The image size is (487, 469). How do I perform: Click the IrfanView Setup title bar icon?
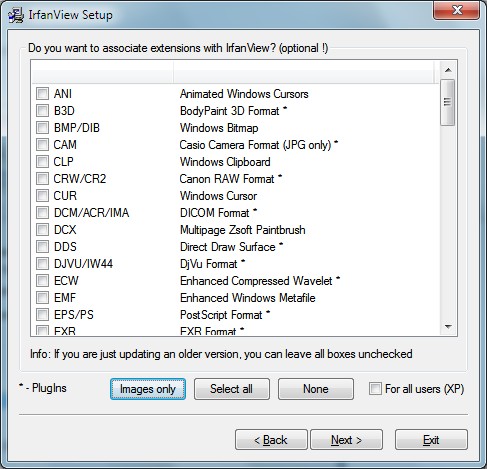16,15
